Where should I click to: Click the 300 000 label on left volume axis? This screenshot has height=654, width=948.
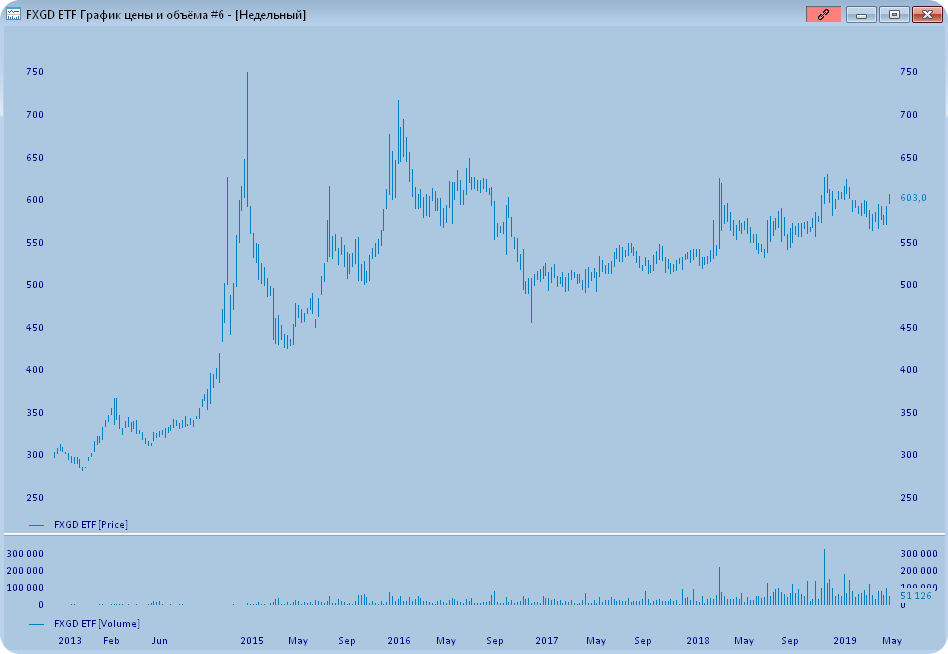[25, 554]
